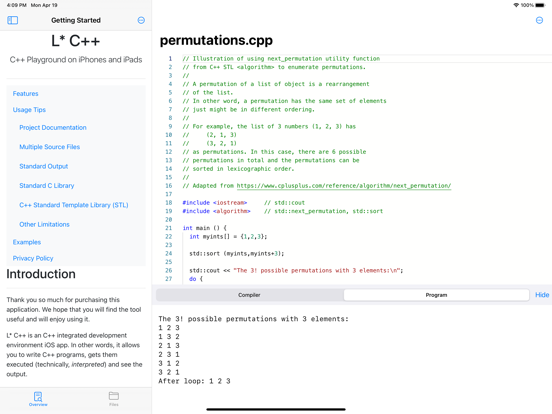Open C++ Standard Template Library (STL) link

point(74,205)
